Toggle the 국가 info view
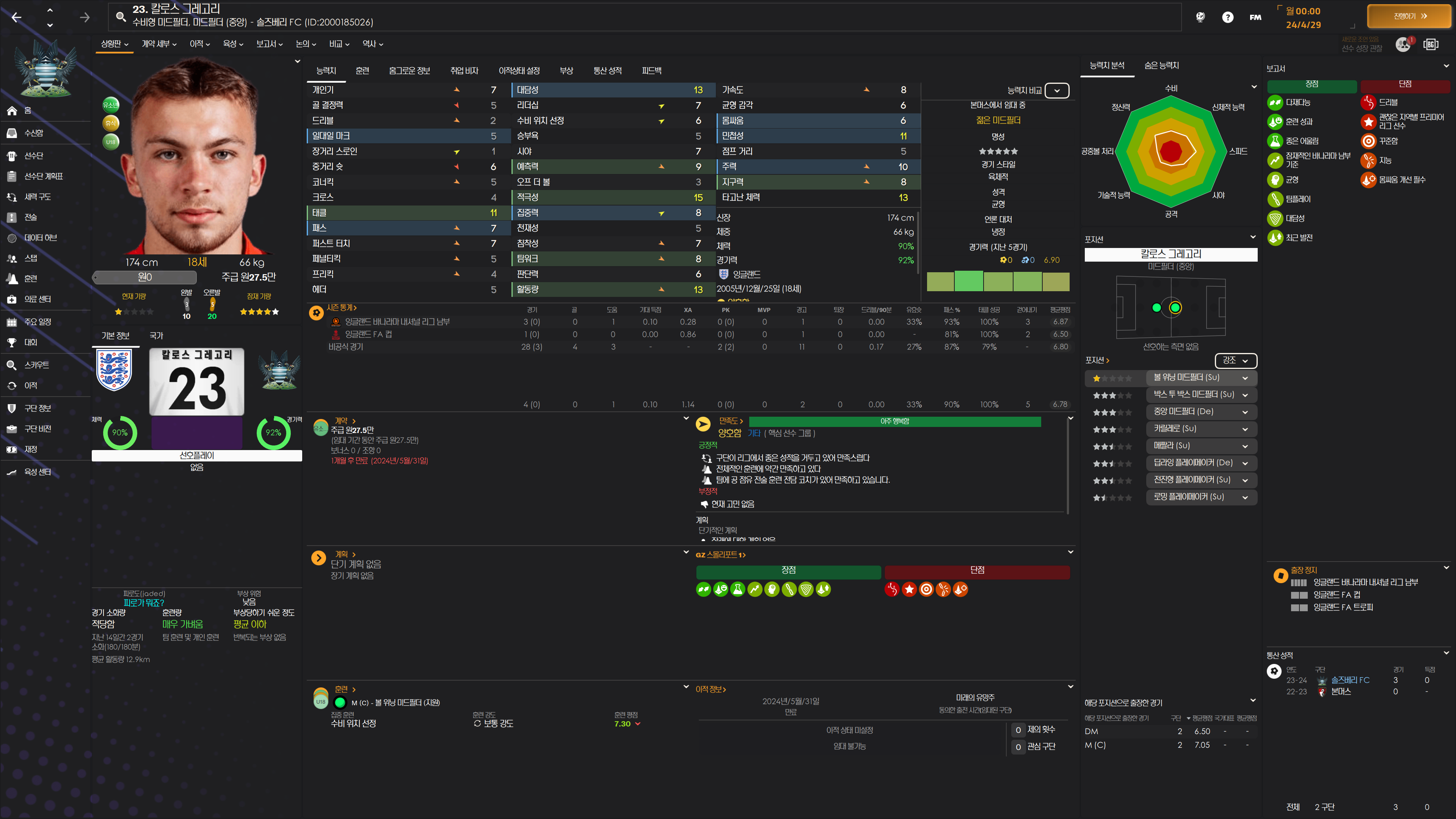Viewport: 1456px width, 819px height. coord(156,336)
